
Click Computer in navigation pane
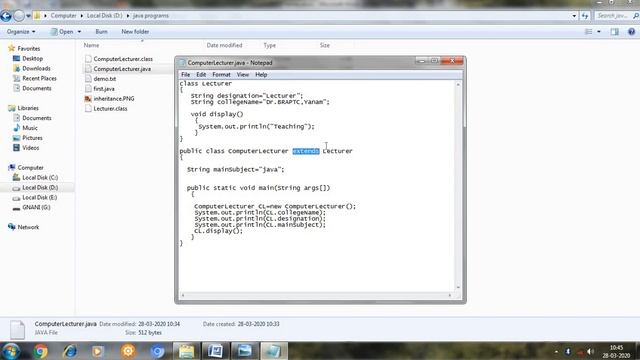(30, 168)
